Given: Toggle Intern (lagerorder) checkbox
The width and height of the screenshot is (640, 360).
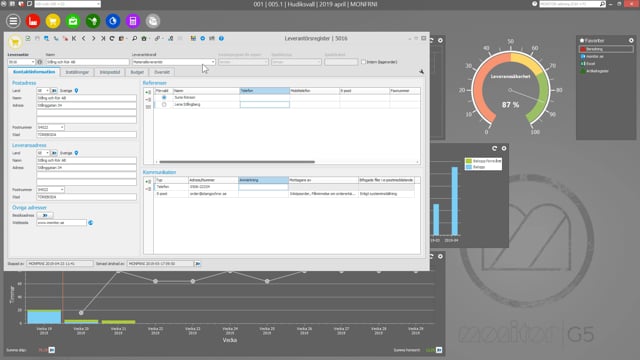Looking at the screenshot, I should coord(363,62).
